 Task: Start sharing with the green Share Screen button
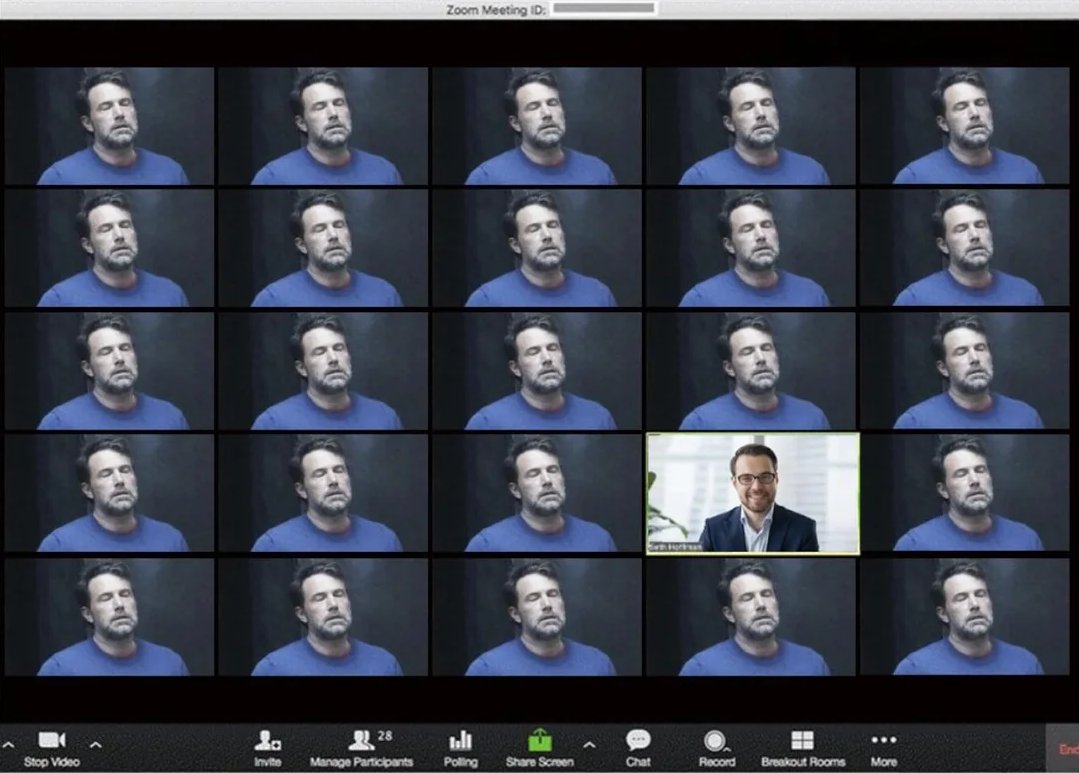coord(540,748)
